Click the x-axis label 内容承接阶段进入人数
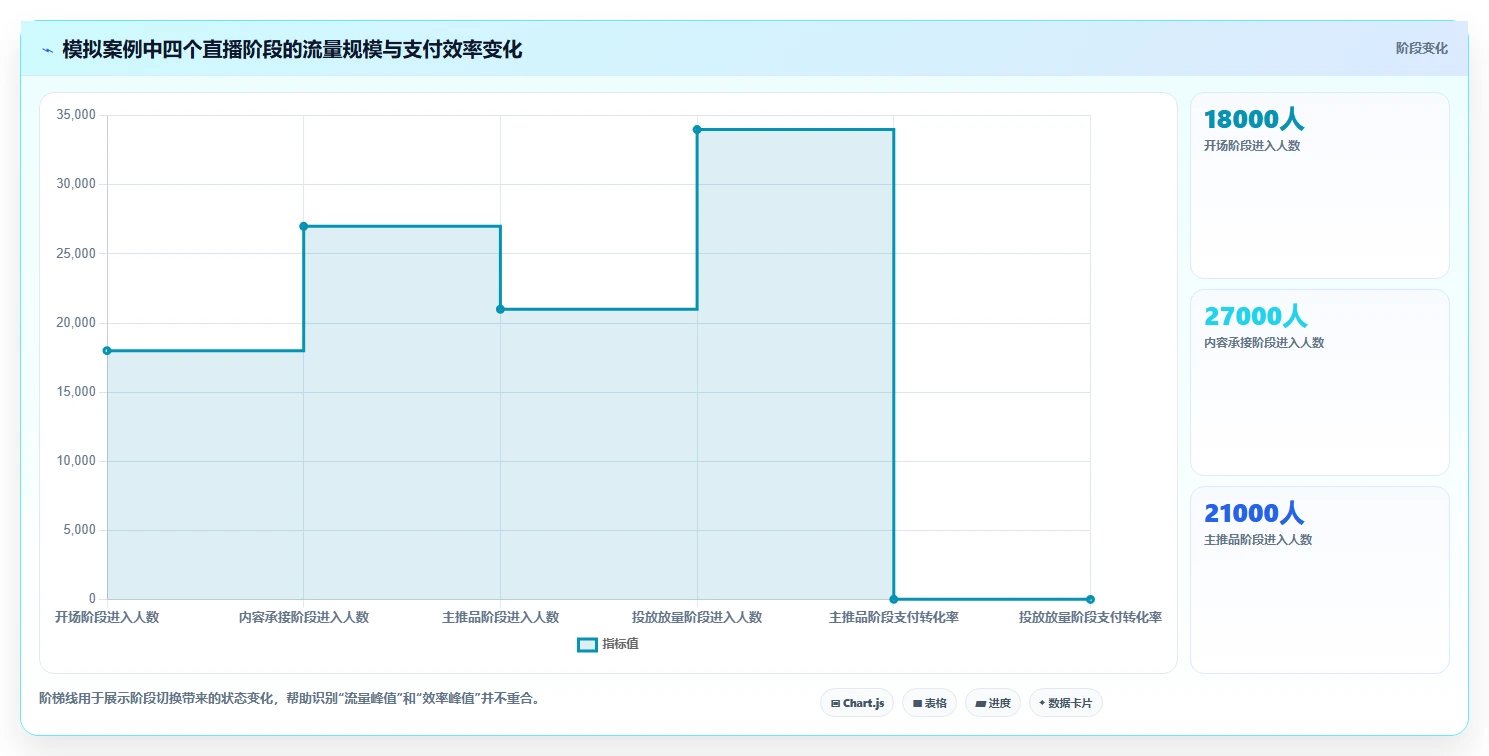Image resolution: width=1489 pixels, height=756 pixels. [x=304, y=617]
